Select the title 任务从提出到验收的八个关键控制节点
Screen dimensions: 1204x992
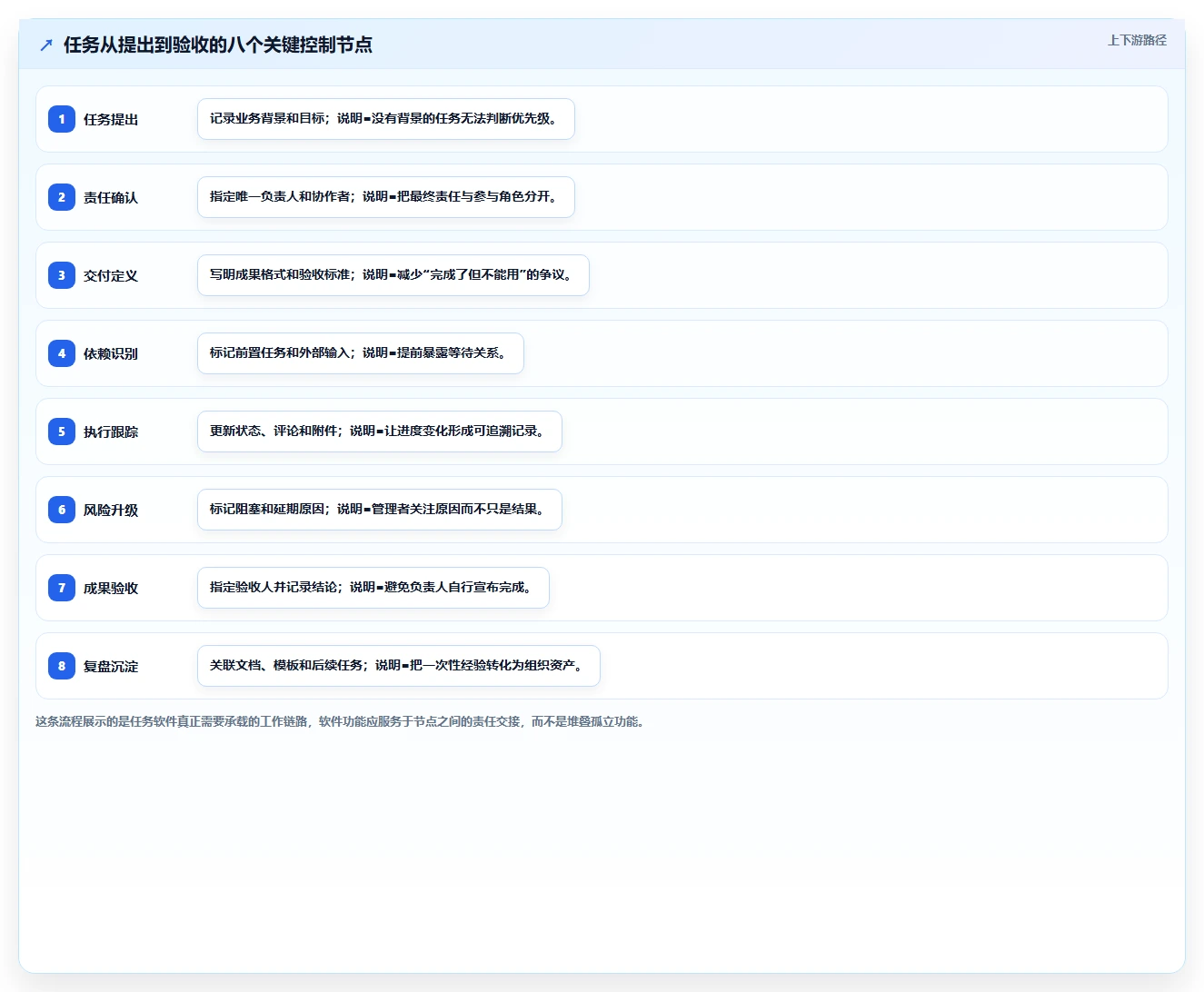click(218, 45)
